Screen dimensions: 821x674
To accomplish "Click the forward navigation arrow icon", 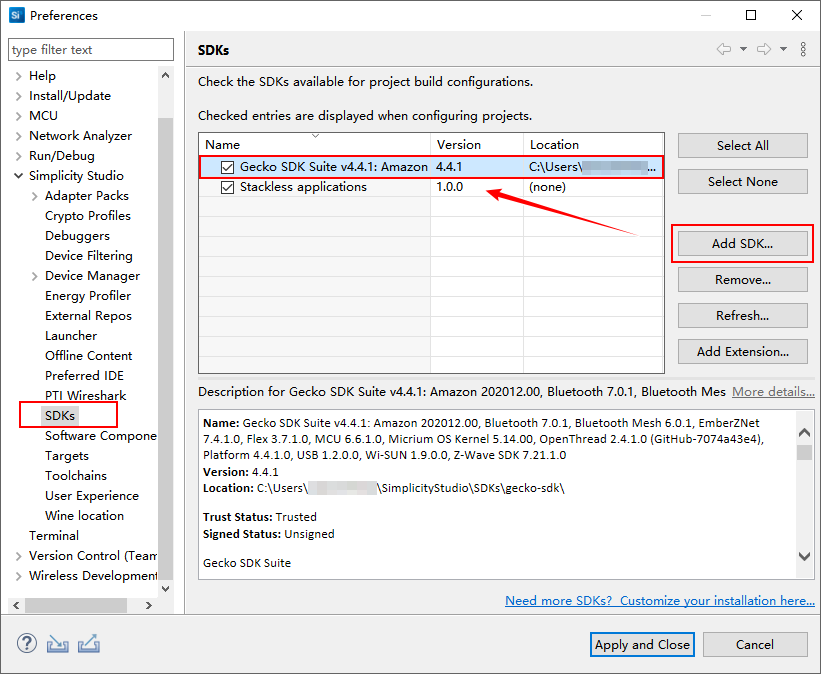I will coord(764,49).
